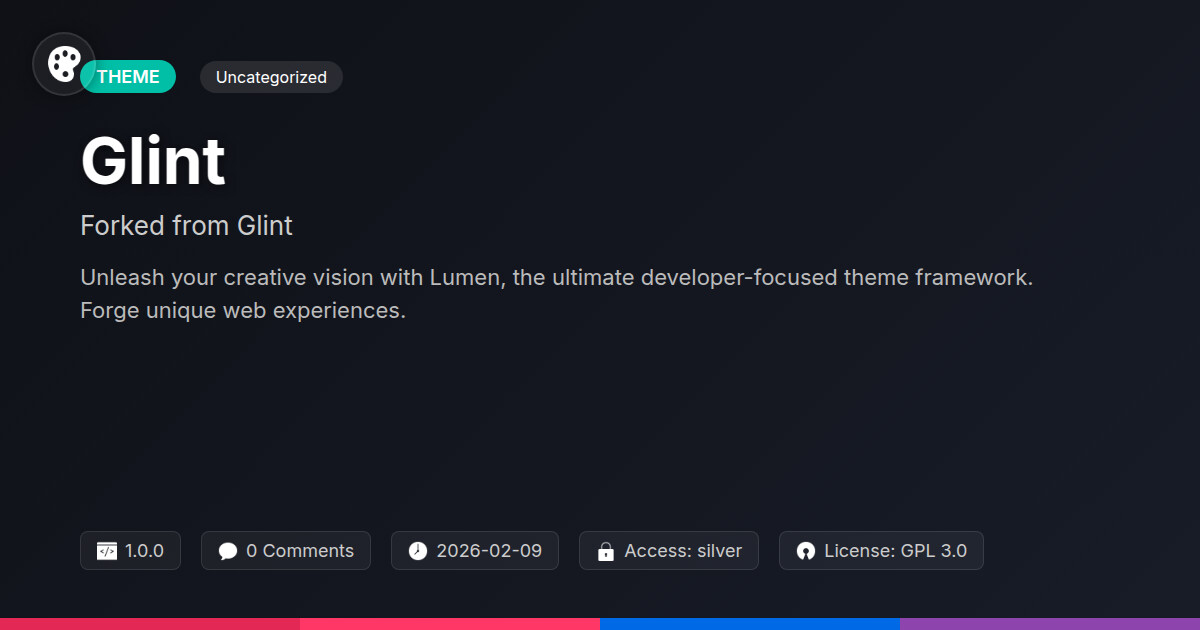Click the padlock access icon
Screen dimensions: 1200x630
605,551
